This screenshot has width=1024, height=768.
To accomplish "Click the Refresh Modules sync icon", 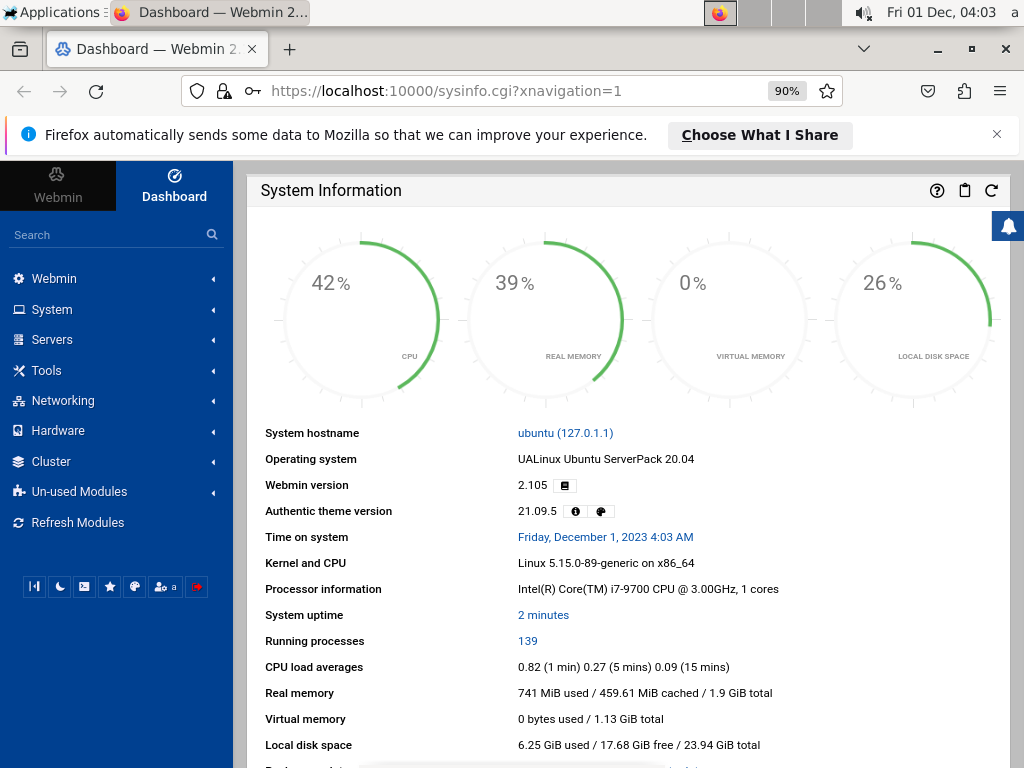I will pyautogui.click(x=19, y=523).
